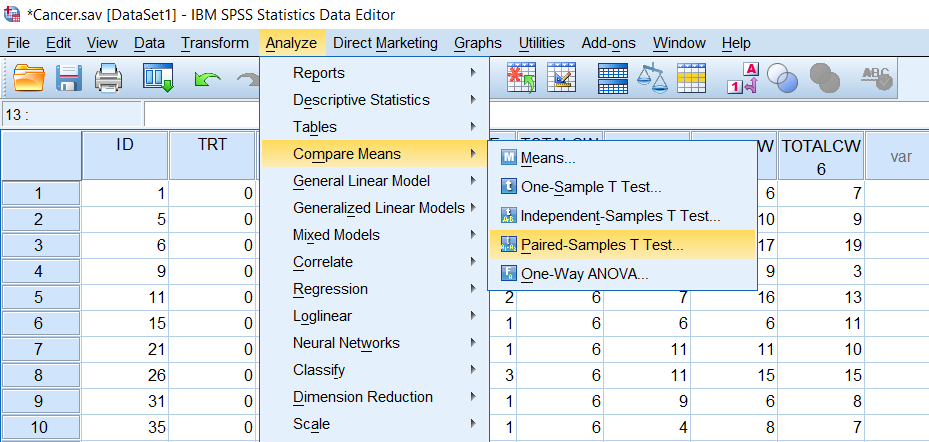This screenshot has height=442, width=929.
Task: Select Regression in the Analyze menu
Action: point(374,289)
